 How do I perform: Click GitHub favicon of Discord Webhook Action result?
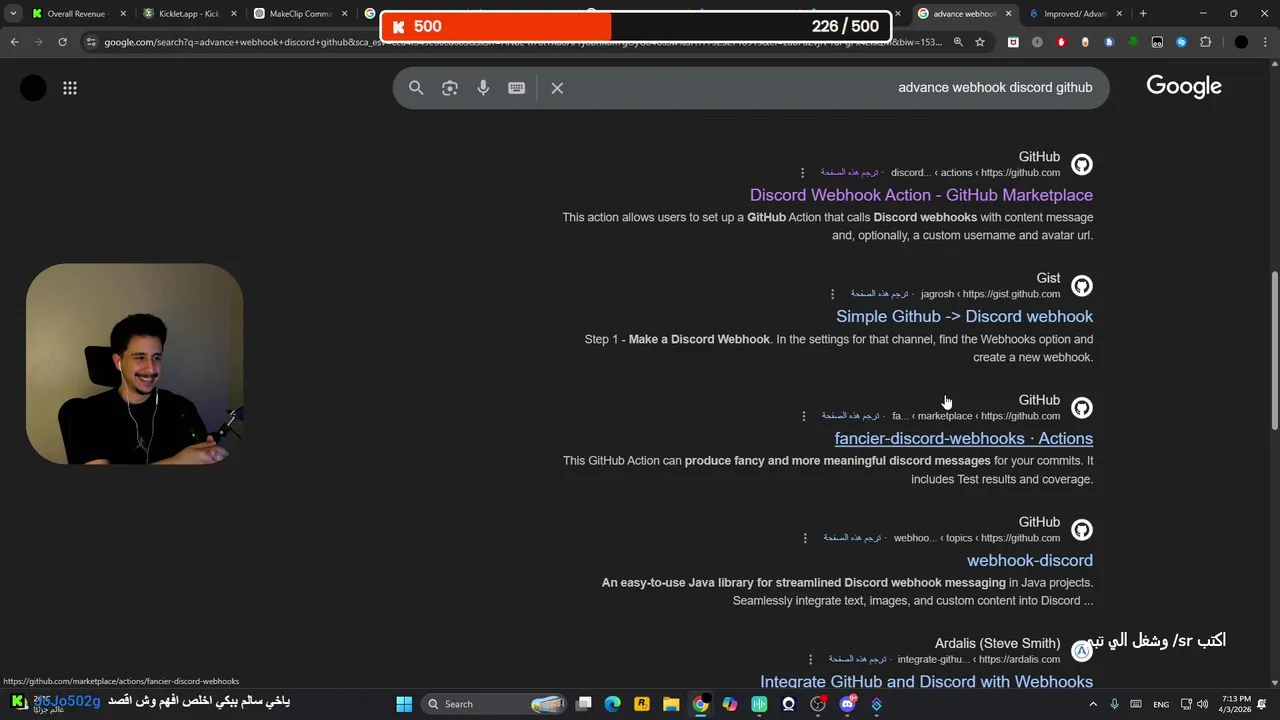1081,164
